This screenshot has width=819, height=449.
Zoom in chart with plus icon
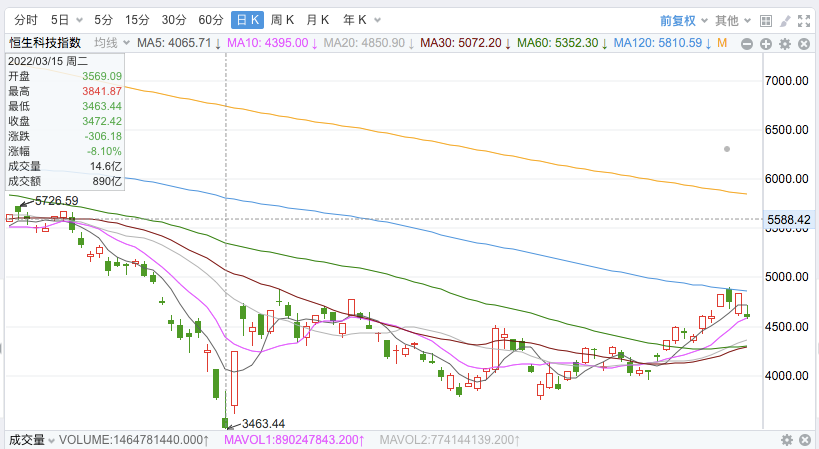pyautogui.click(x=766, y=44)
